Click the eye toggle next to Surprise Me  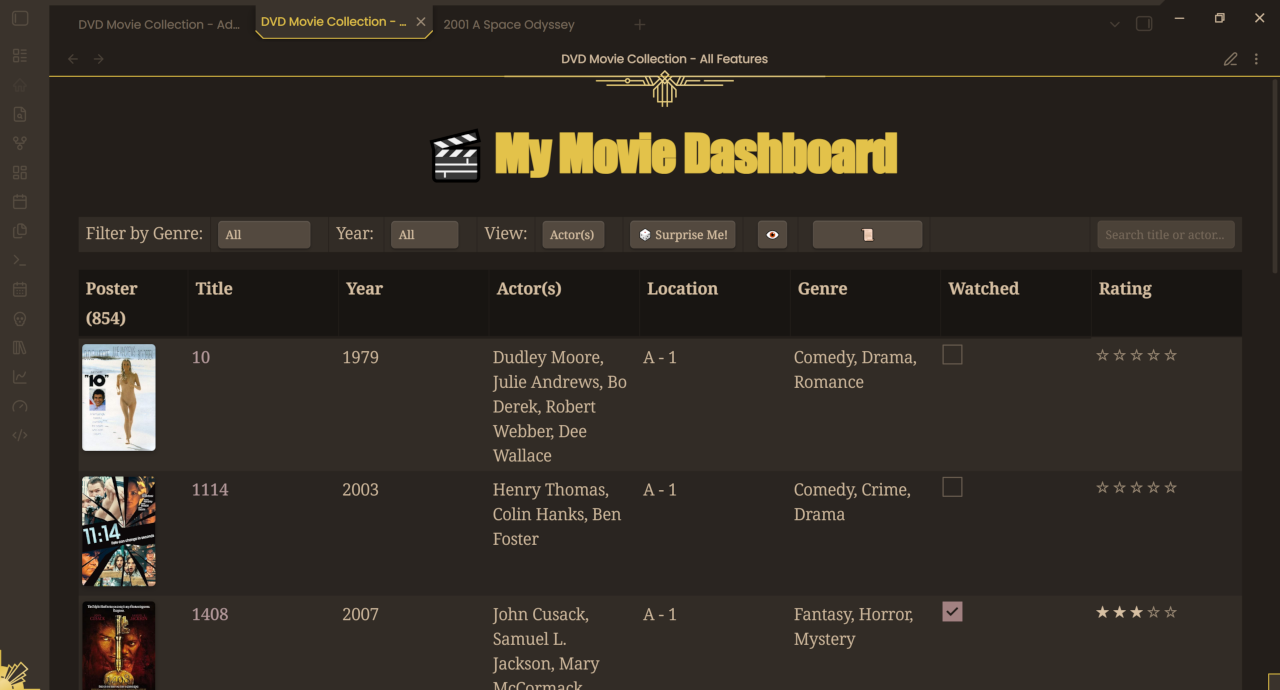click(772, 234)
